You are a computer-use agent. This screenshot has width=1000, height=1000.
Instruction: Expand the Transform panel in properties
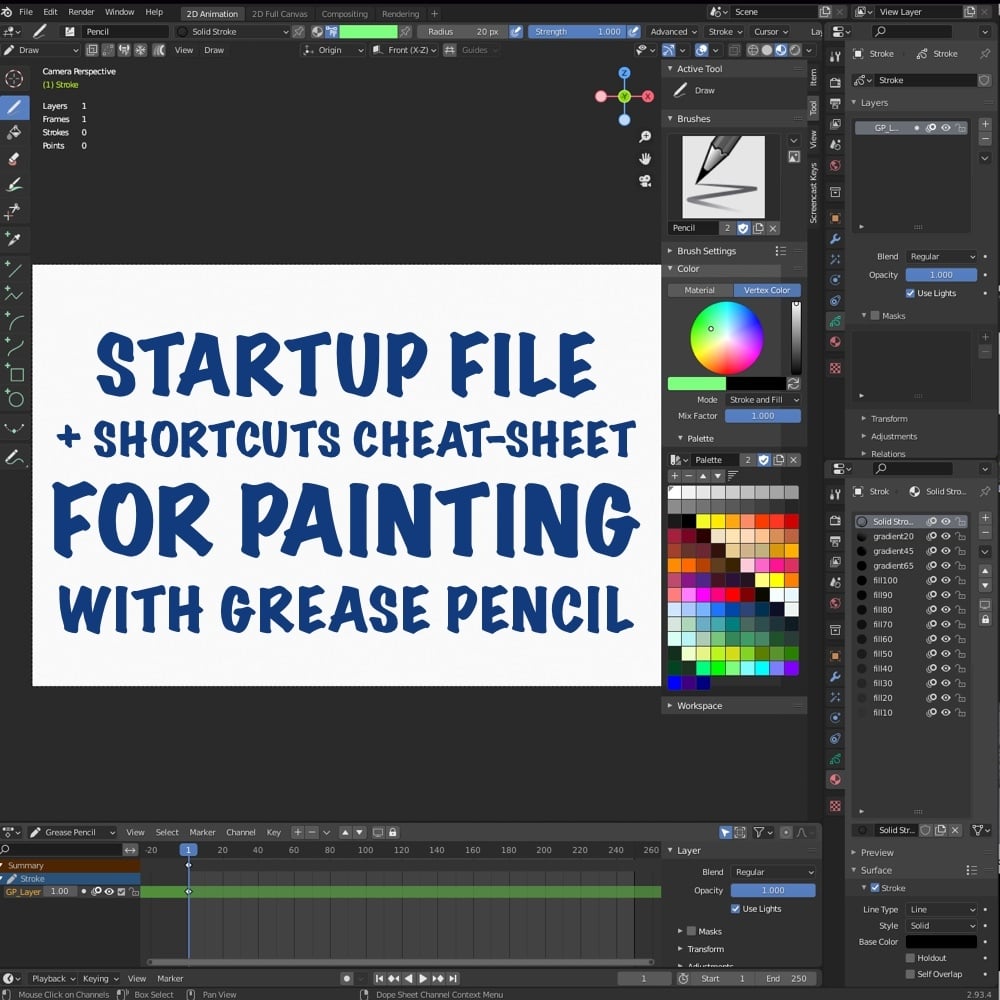point(889,419)
